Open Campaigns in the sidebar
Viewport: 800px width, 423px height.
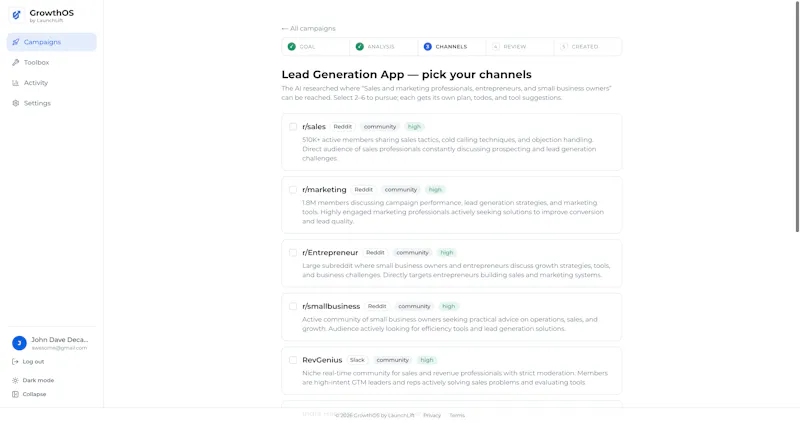click(x=52, y=42)
